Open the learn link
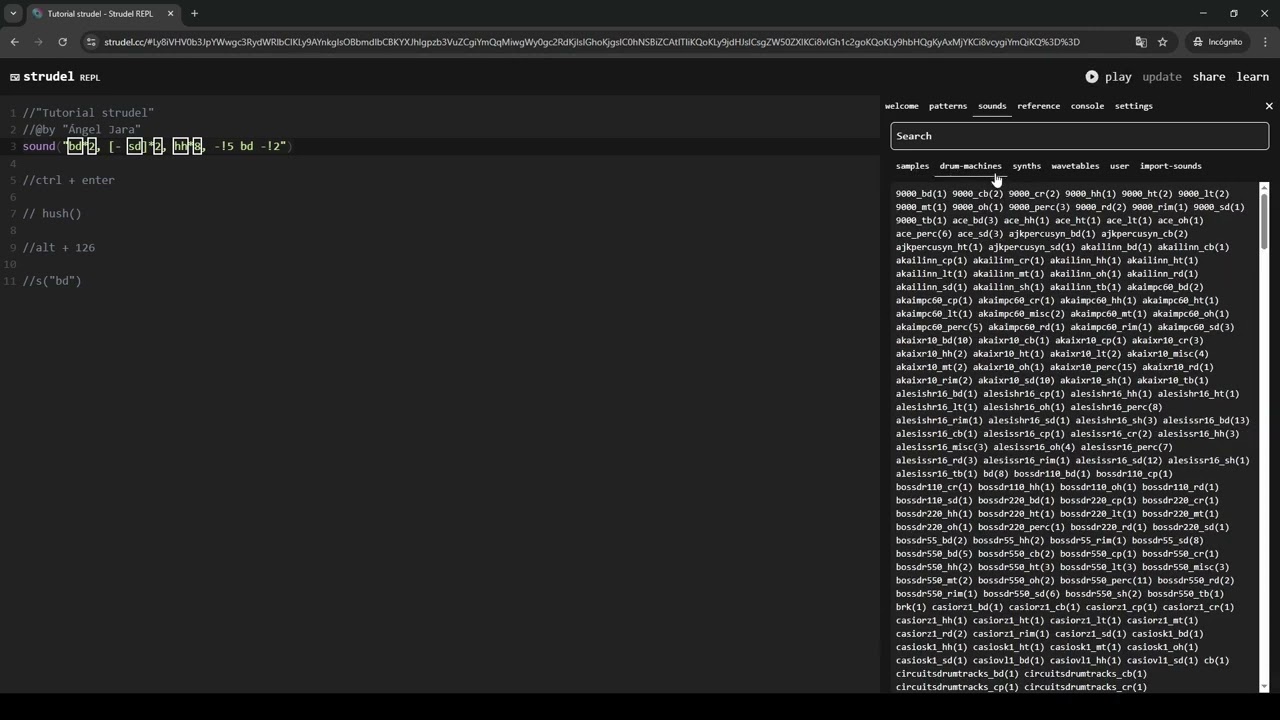The width and height of the screenshot is (1280, 720). point(1253,77)
